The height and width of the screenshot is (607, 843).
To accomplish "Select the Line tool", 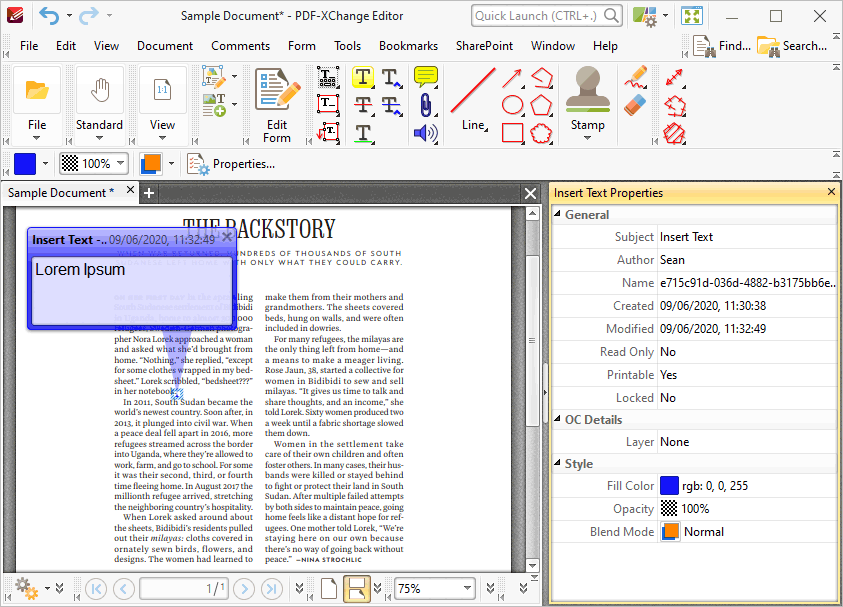I will (x=473, y=100).
